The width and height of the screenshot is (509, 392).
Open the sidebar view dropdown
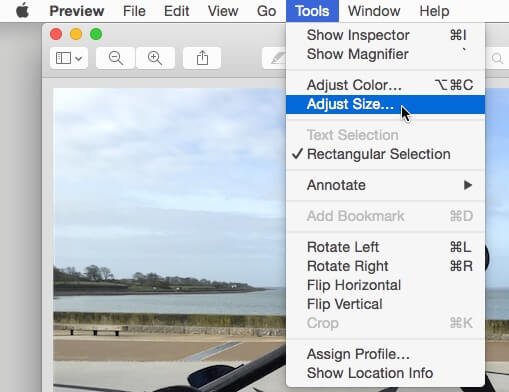click(69, 58)
